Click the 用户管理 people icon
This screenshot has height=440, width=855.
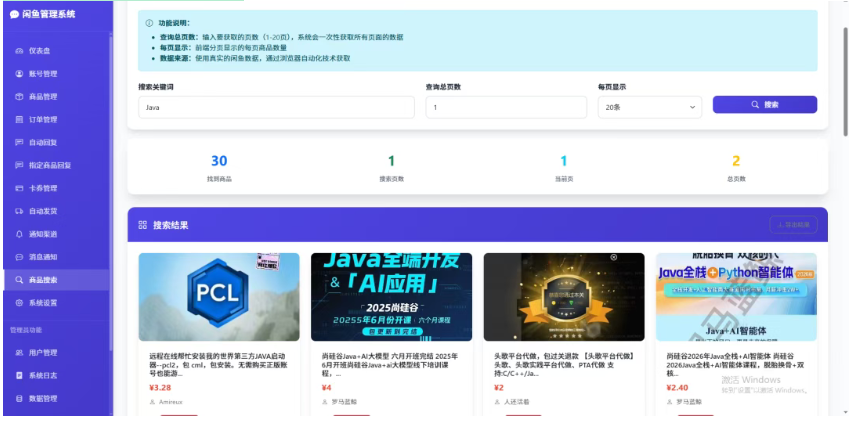(19, 353)
